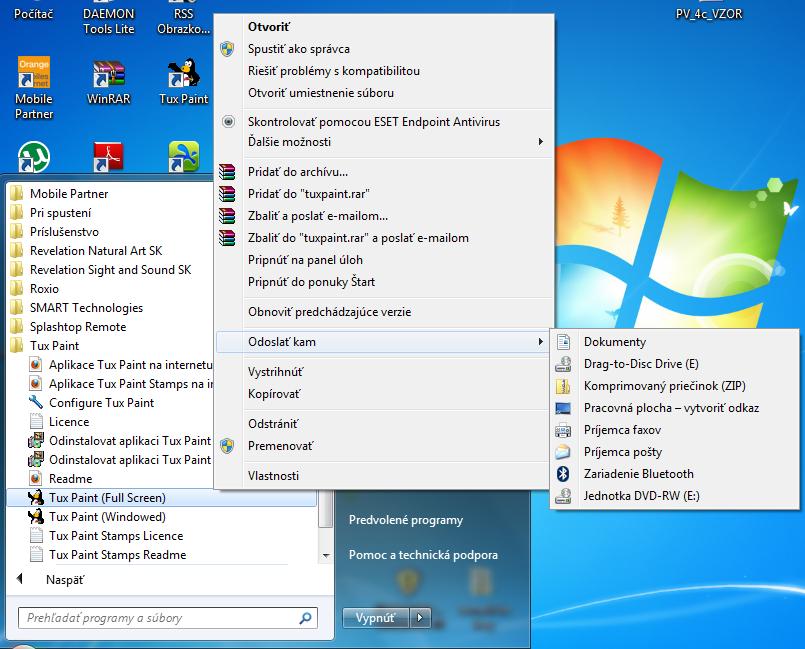Open the Mobile Partner desktop shortcut icon
This screenshot has height=649, width=805.
[x=34, y=72]
